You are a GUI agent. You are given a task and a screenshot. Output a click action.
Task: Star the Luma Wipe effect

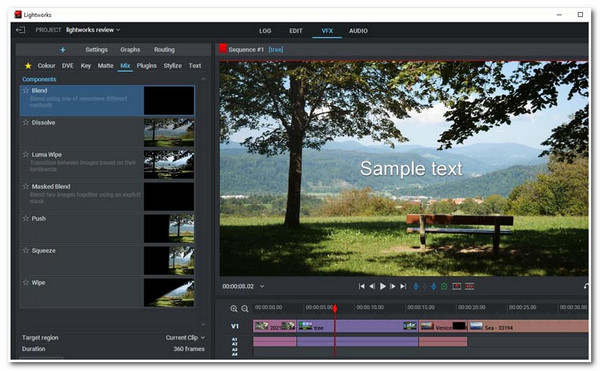(x=26, y=155)
